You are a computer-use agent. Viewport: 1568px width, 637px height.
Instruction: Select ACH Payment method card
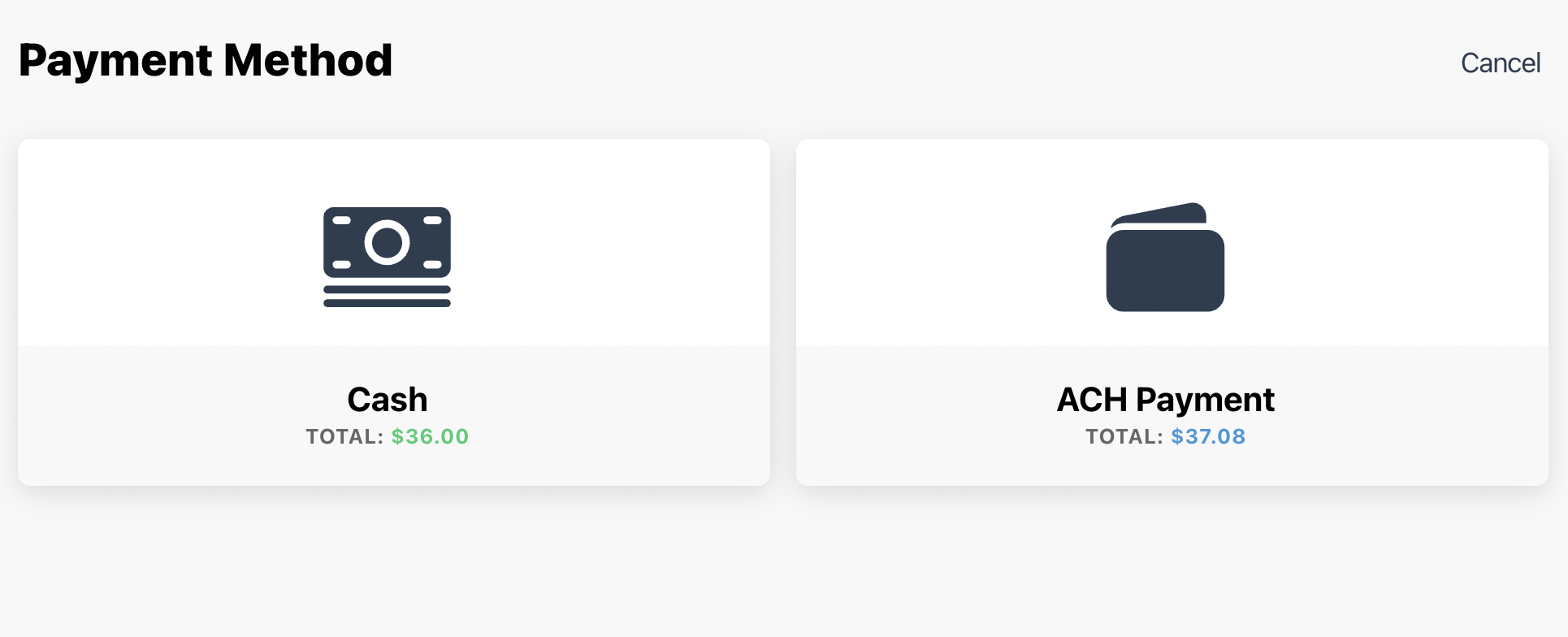(1172, 311)
